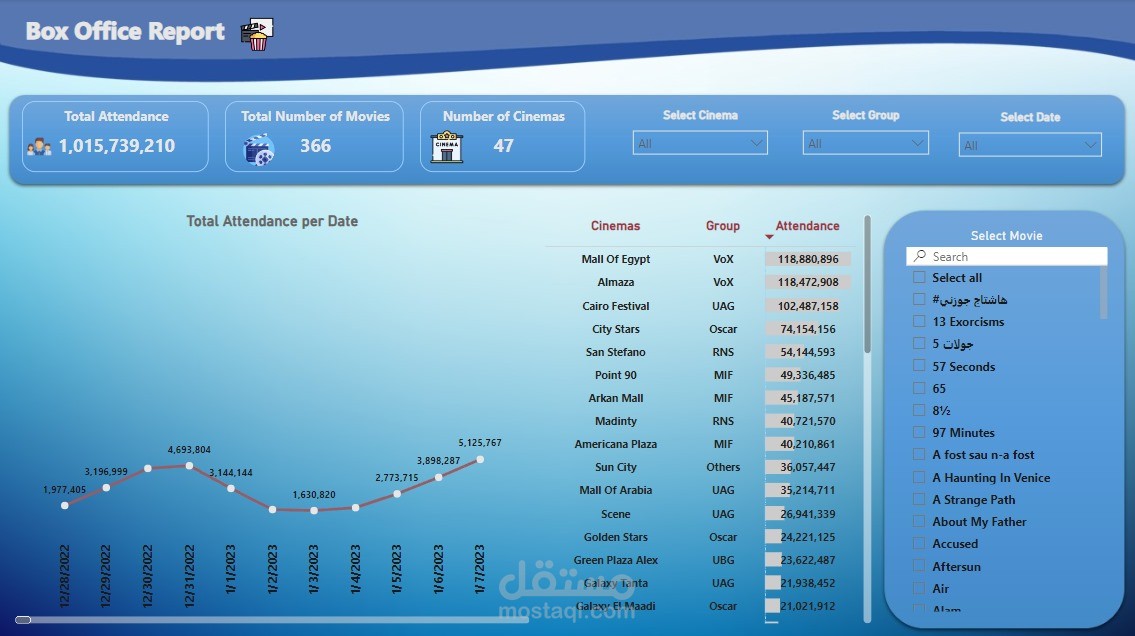Screen dimensions: 1135x636
Task: Click the cinema building icon
Action: [447, 147]
